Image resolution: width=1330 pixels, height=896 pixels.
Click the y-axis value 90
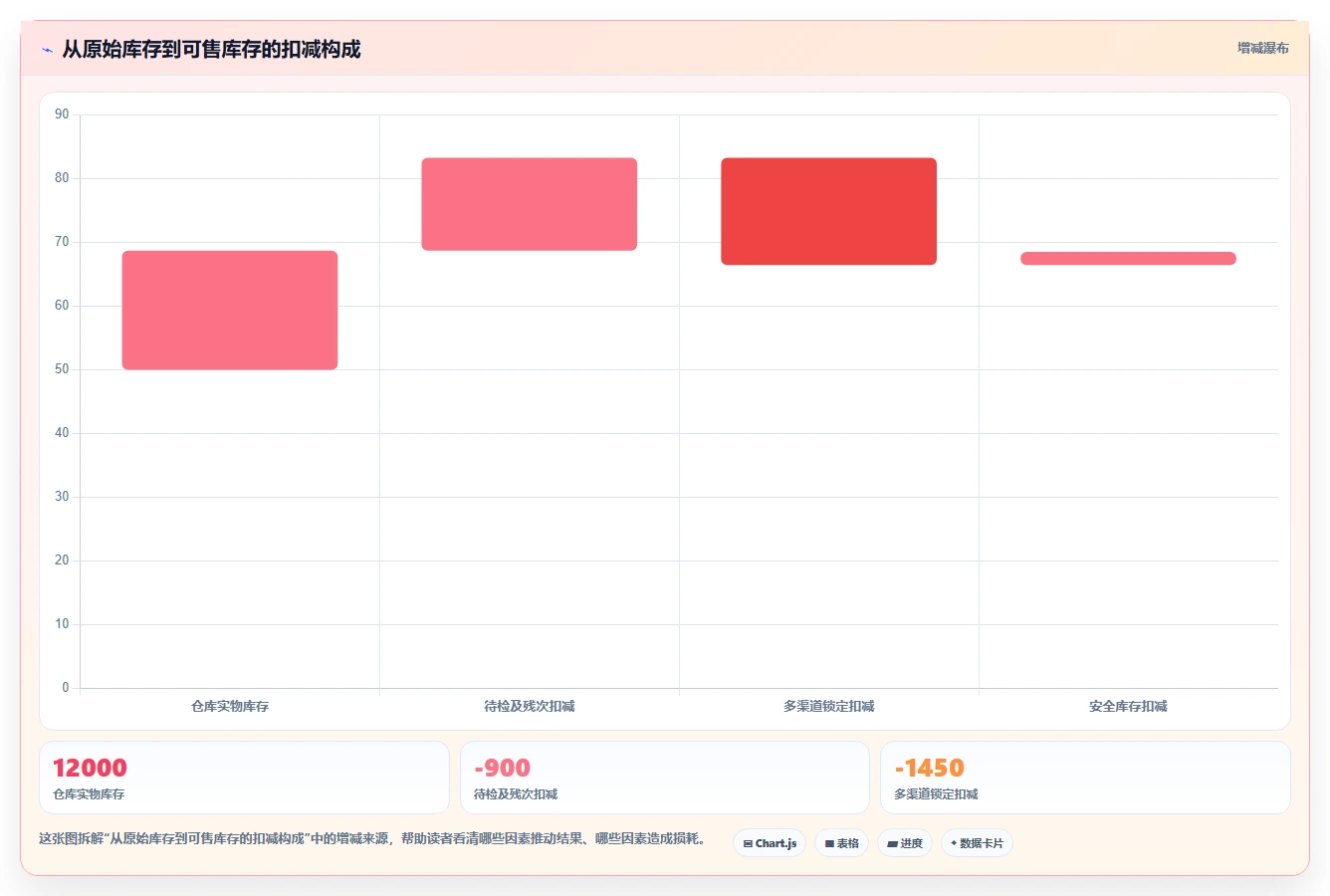coord(62,114)
